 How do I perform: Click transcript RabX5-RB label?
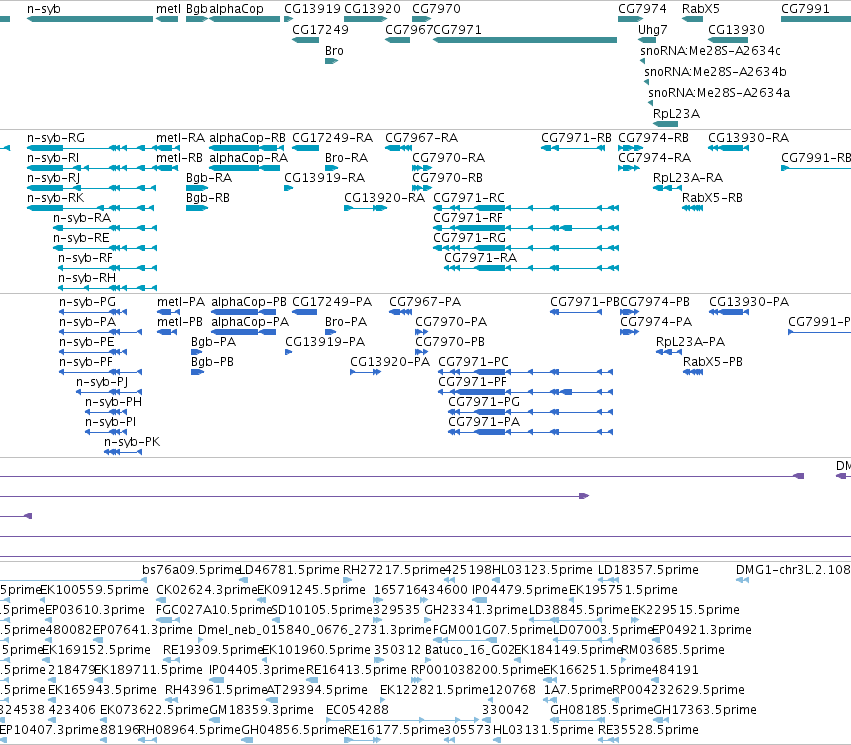point(713,198)
